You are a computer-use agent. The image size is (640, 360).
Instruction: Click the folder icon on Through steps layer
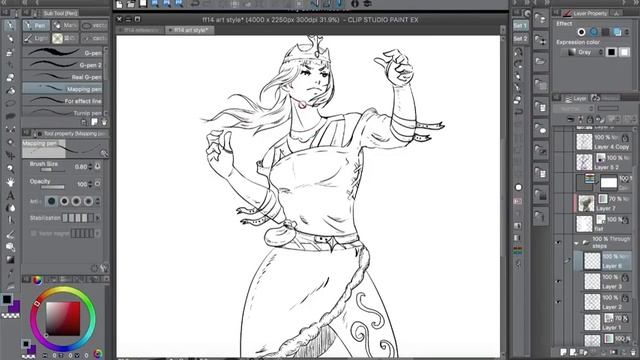[x=586, y=242]
